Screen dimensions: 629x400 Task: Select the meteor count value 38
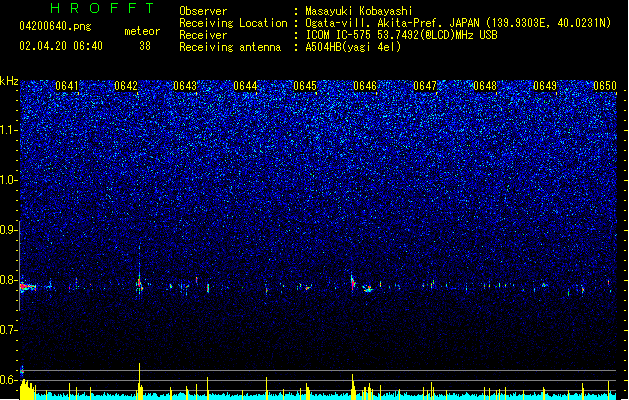tap(145, 46)
